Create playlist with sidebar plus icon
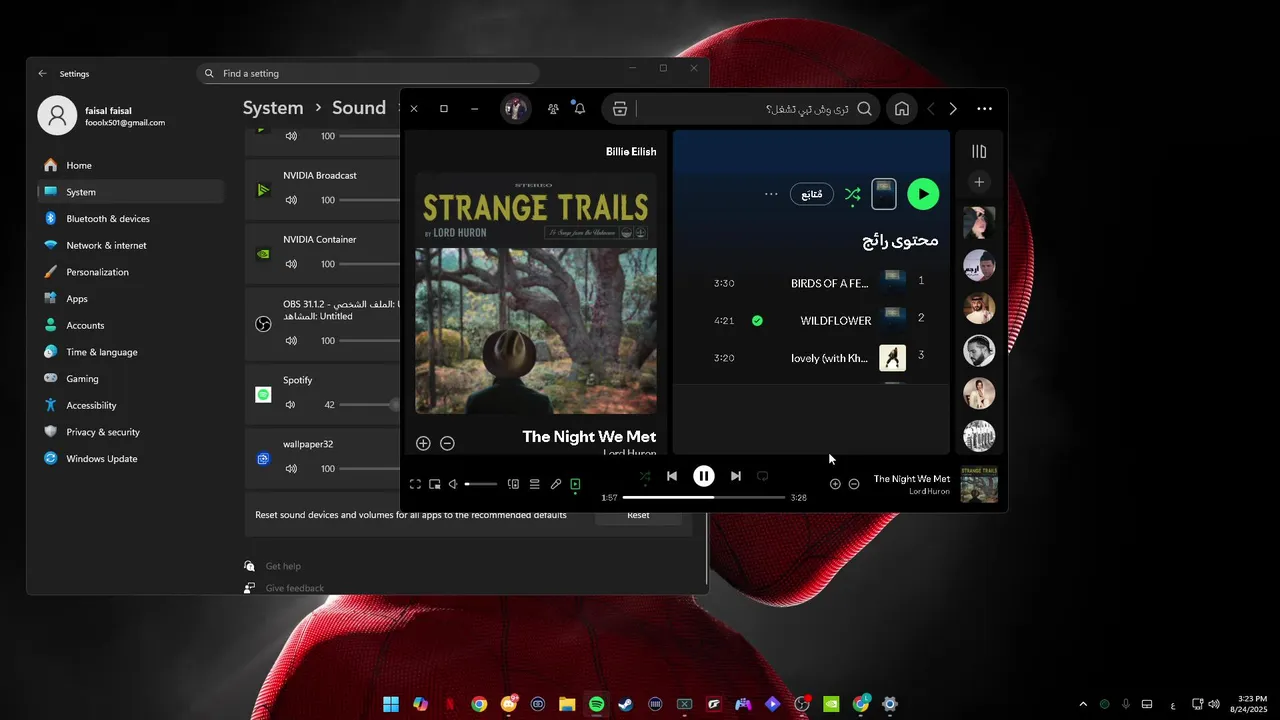Viewport: 1280px width, 720px height. click(x=979, y=182)
